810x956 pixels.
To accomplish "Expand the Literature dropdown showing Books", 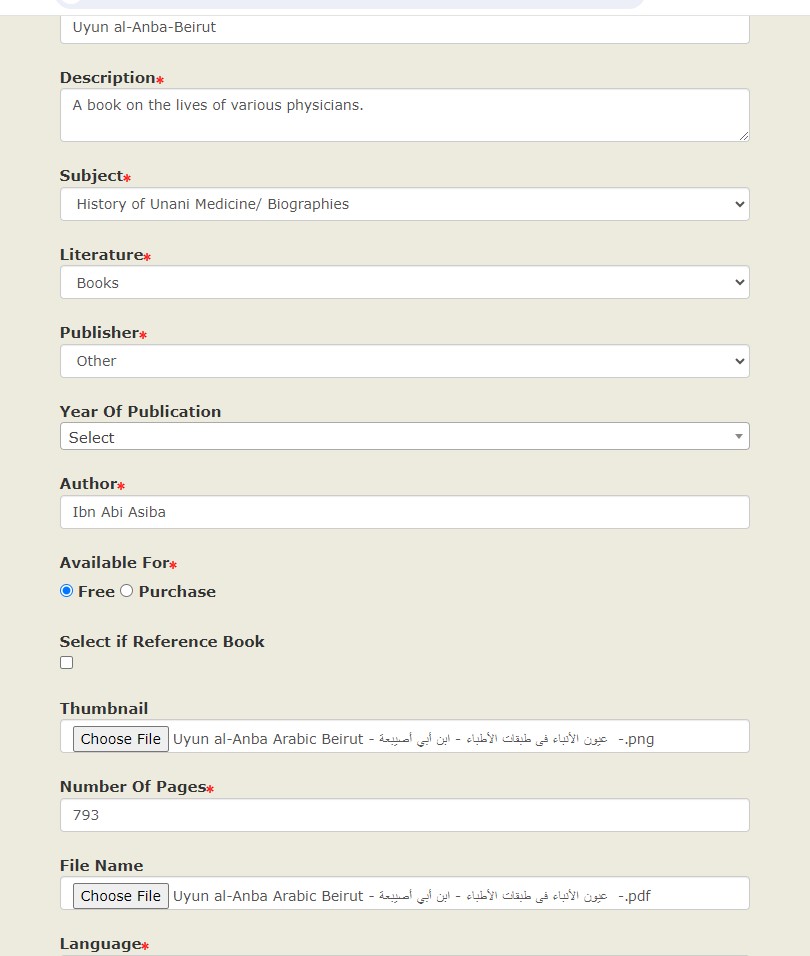I will pos(404,283).
